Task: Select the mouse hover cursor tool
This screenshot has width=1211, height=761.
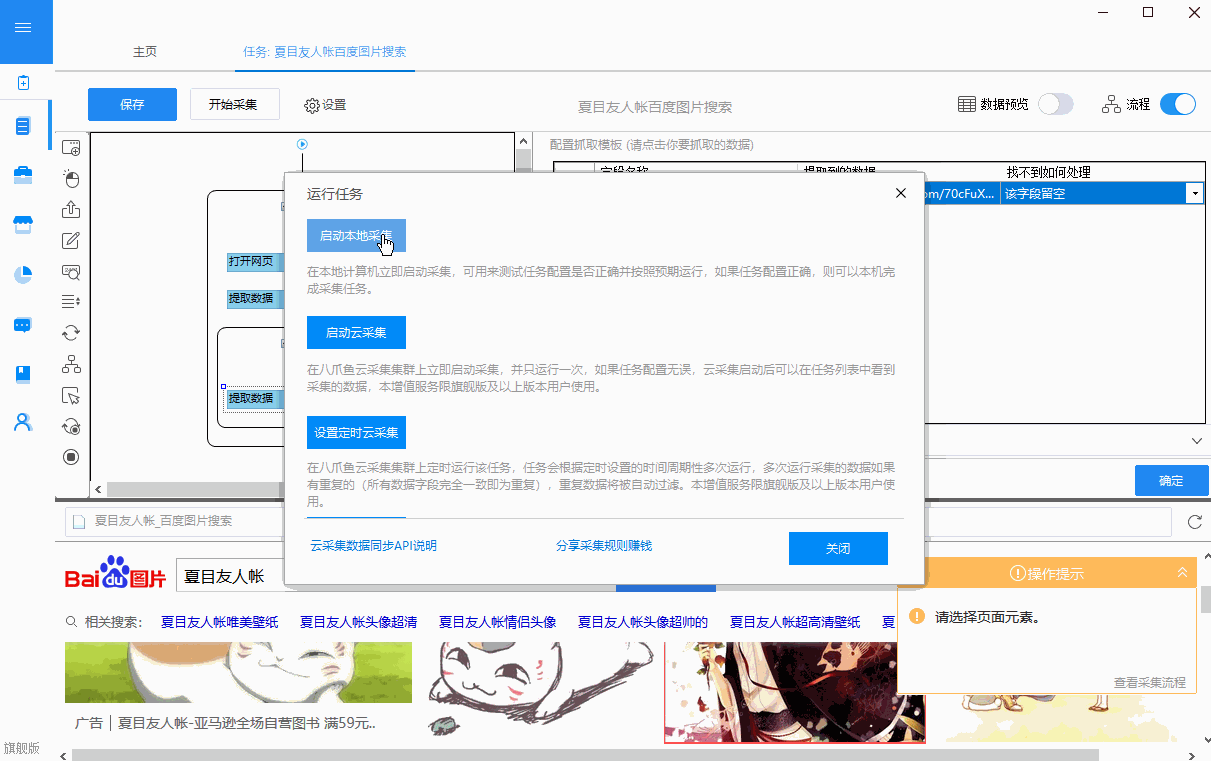Action: (71, 395)
